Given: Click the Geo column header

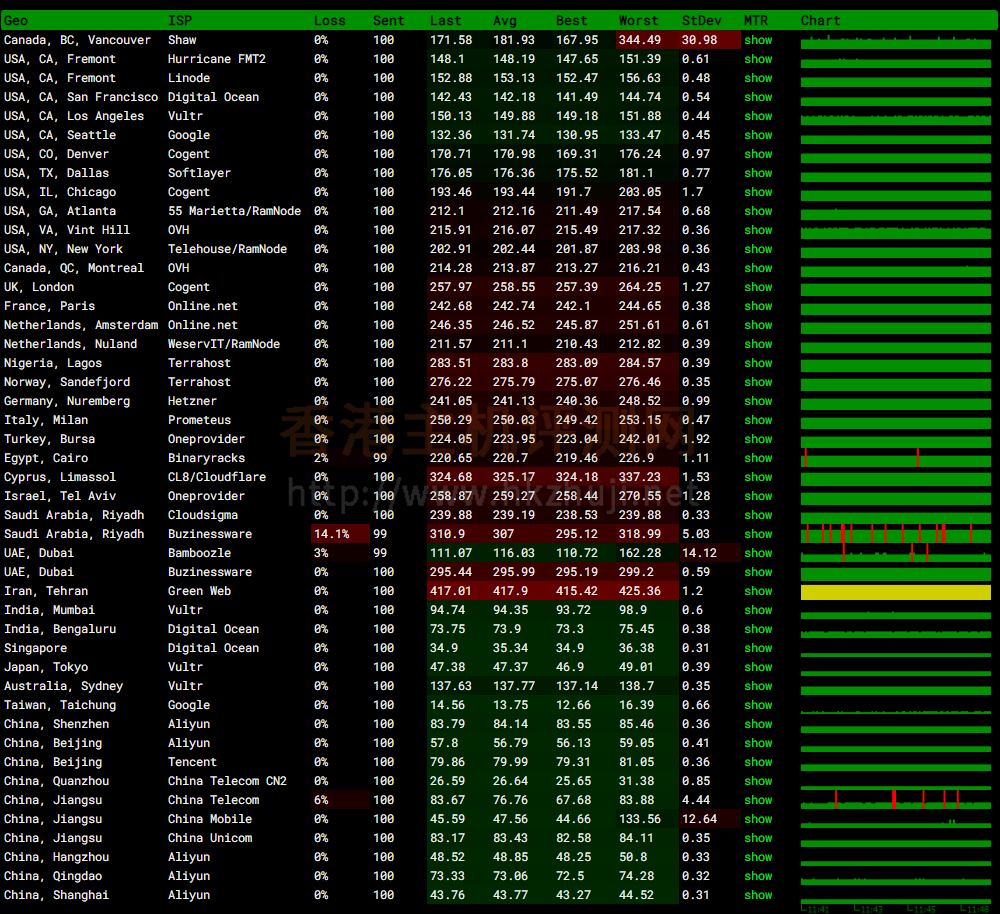Looking at the screenshot, I should pyautogui.click(x=16, y=20).
